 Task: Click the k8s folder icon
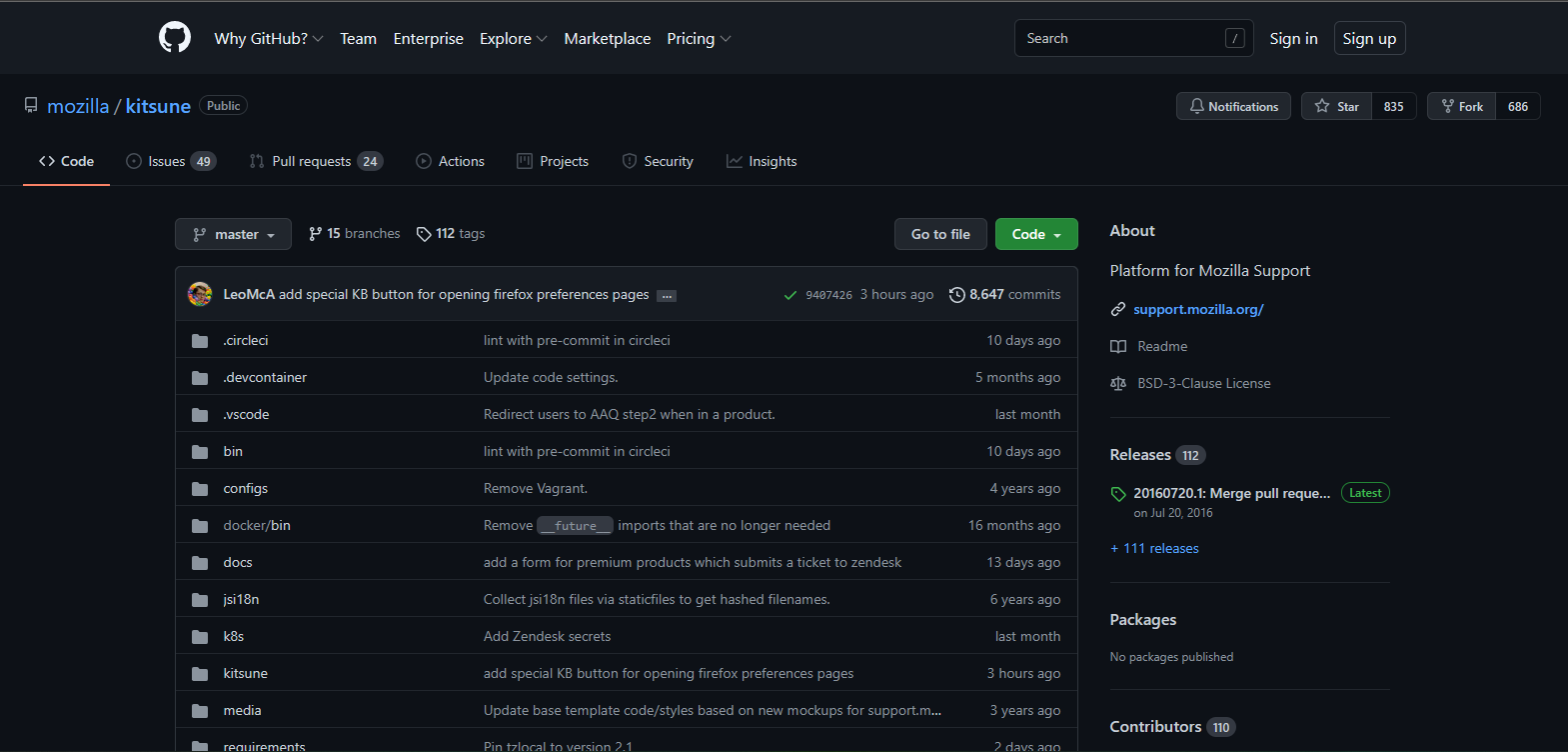coord(200,637)
